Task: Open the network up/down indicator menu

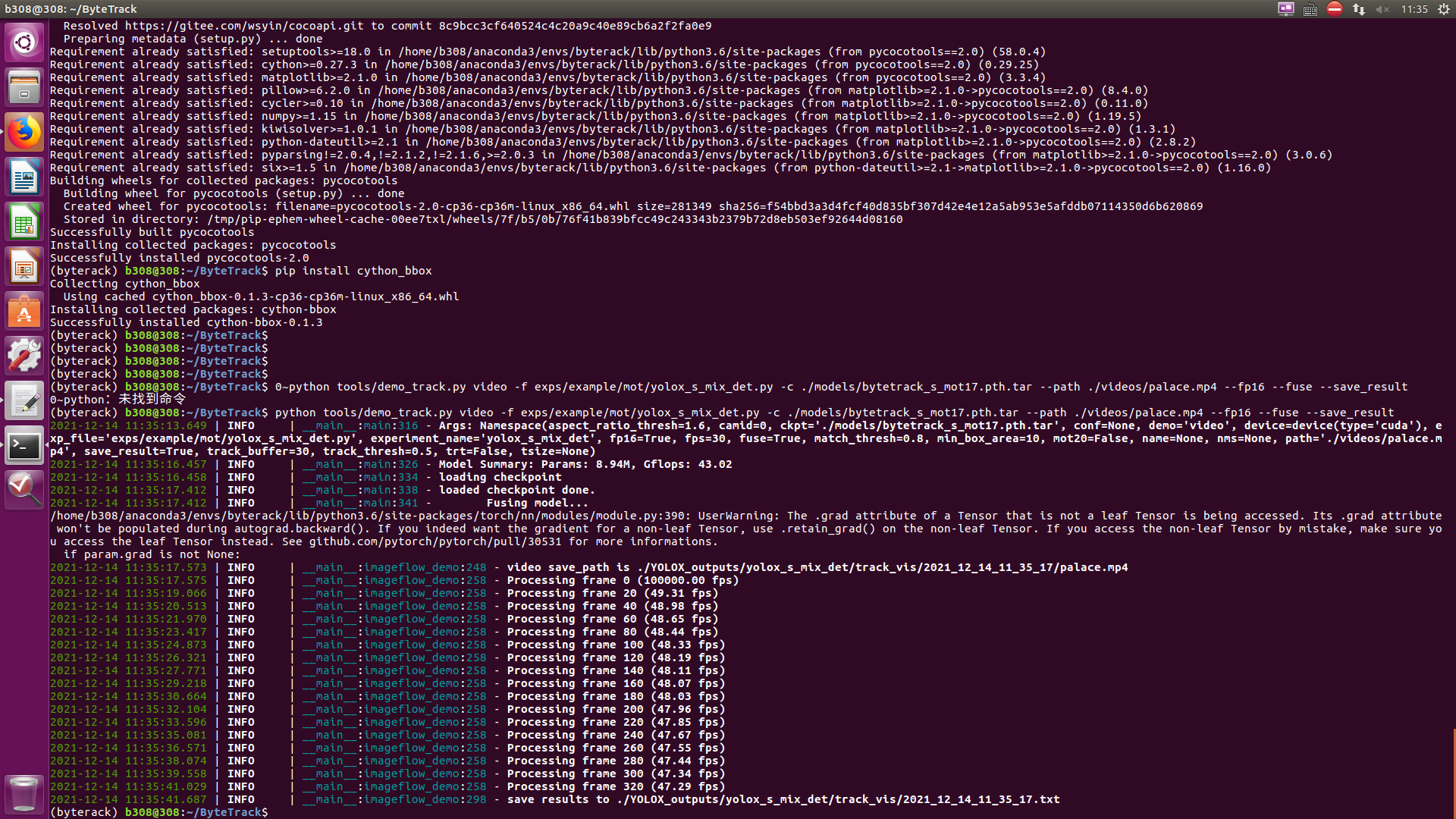Action: click(1359, 9)
